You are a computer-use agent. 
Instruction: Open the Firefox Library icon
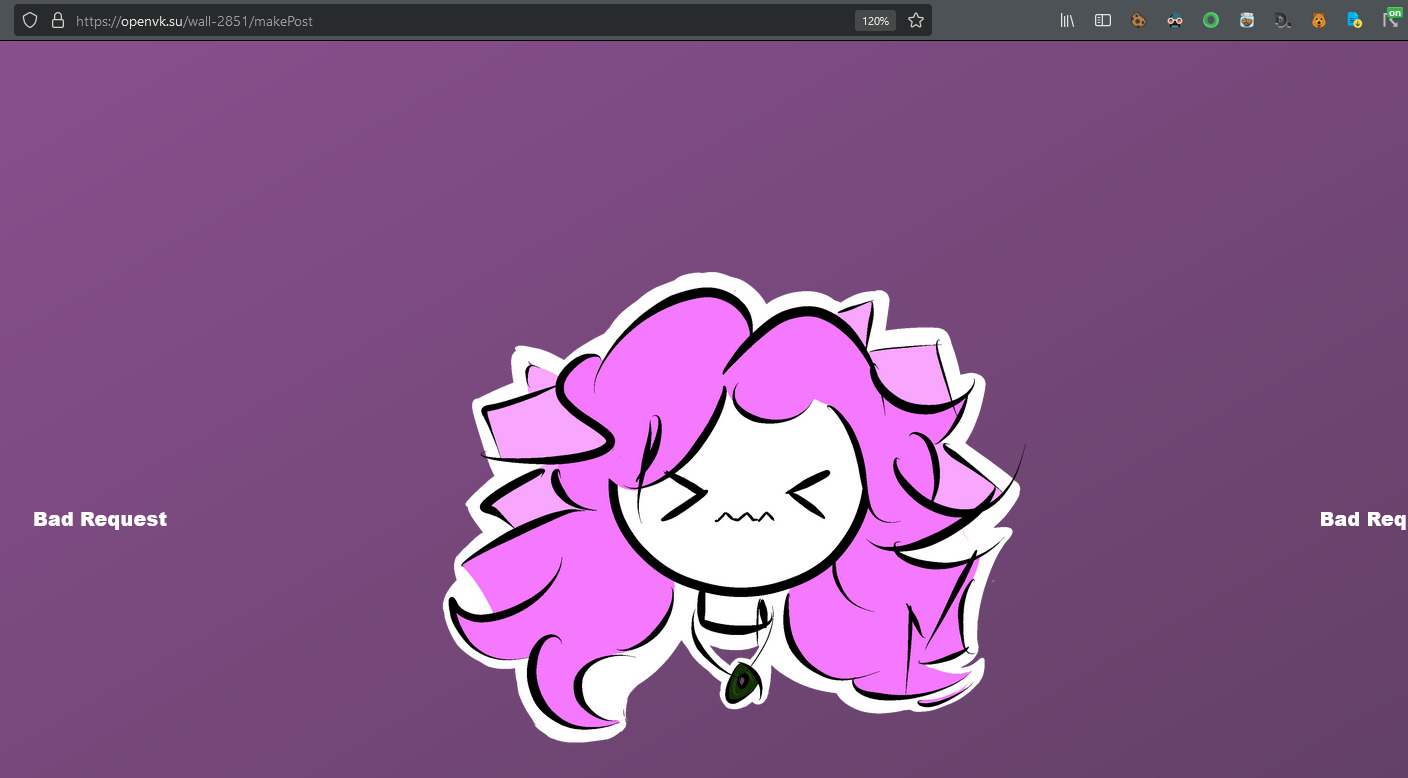click(1067, 20)
